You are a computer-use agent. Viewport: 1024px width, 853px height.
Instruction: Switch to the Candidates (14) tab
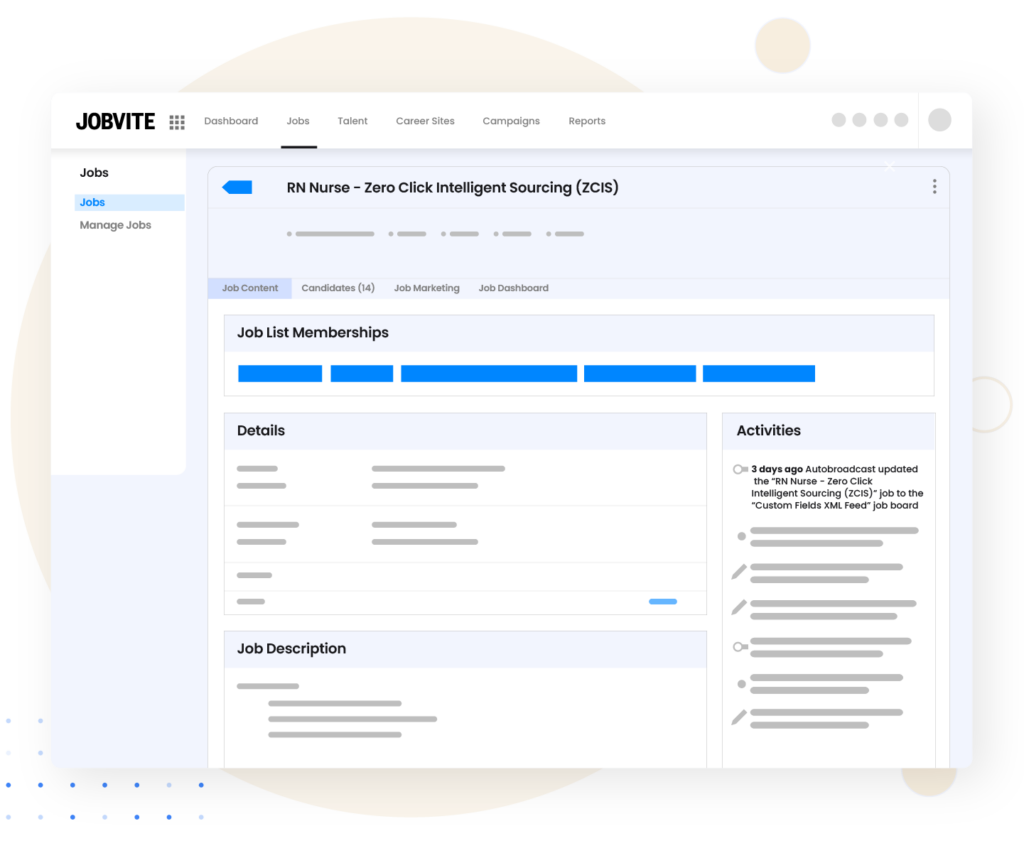click(338, 288)
